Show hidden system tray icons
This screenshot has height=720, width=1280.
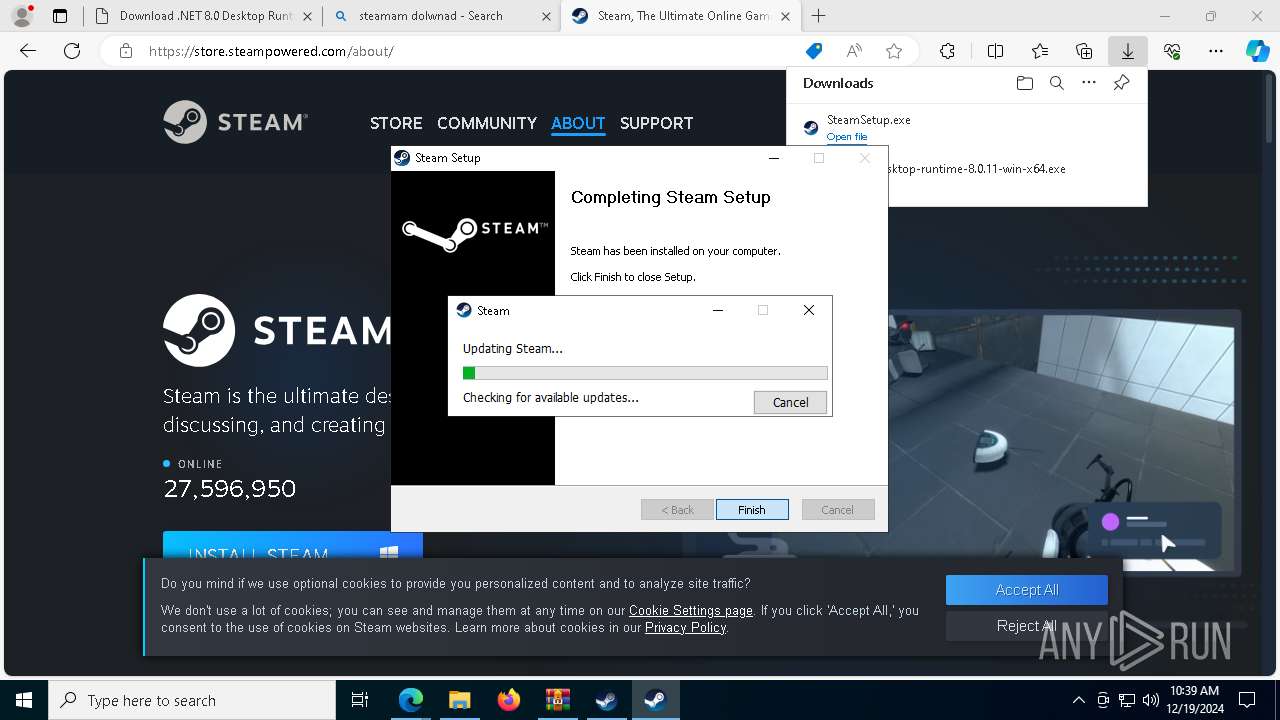(x=1078, y=700)
